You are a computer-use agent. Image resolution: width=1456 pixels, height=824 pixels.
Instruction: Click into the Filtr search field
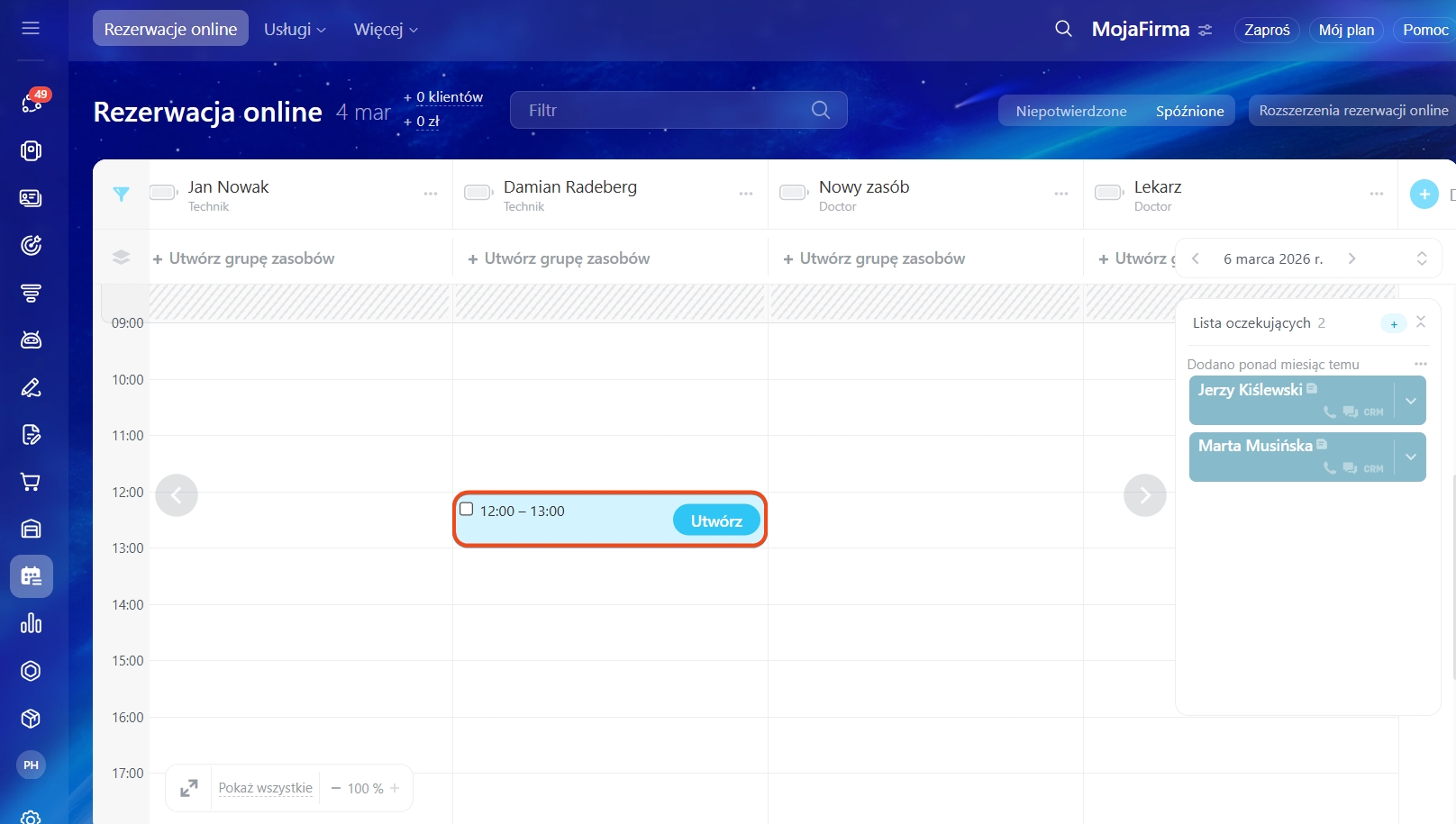click(x=667, y=110)
